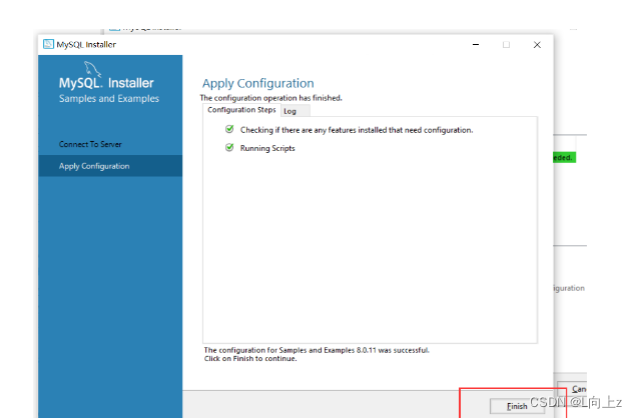Image resolution: width=637 pixels, height=418 pixels.
Task: Click 'The configuration operation has finished.' text
Action: click(271, 98)
